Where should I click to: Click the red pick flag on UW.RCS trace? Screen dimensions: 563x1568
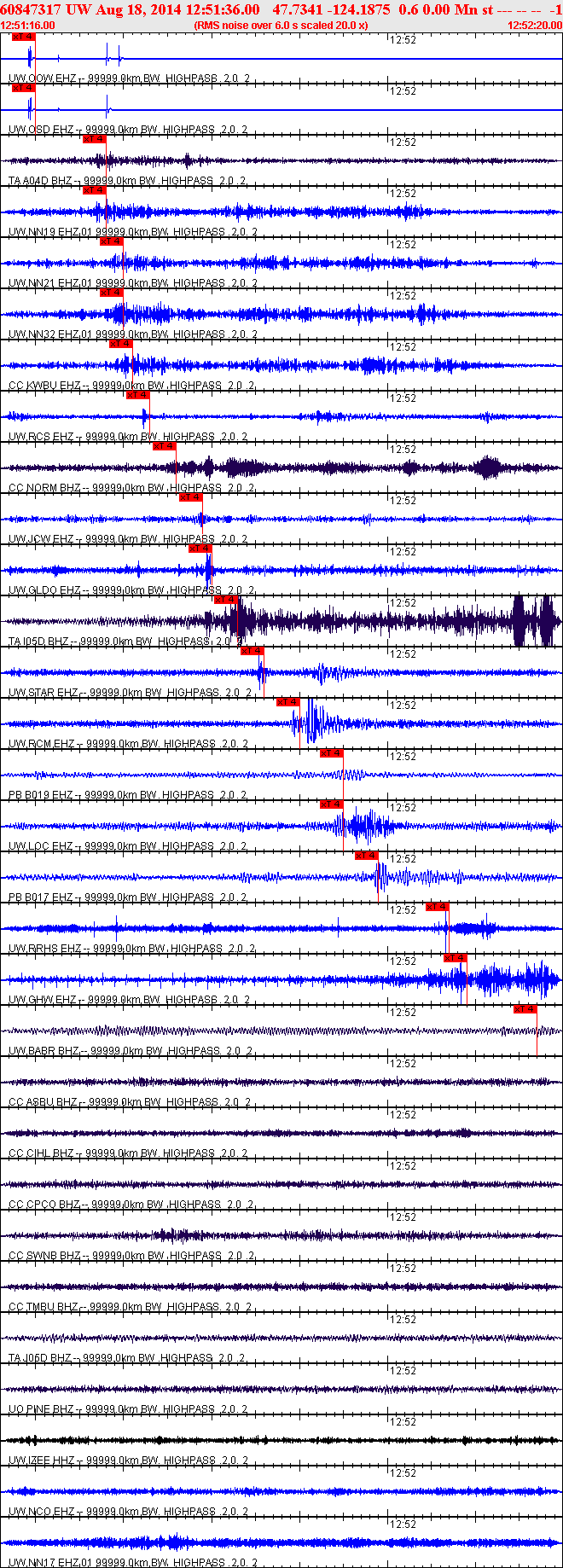click(138, 395)
